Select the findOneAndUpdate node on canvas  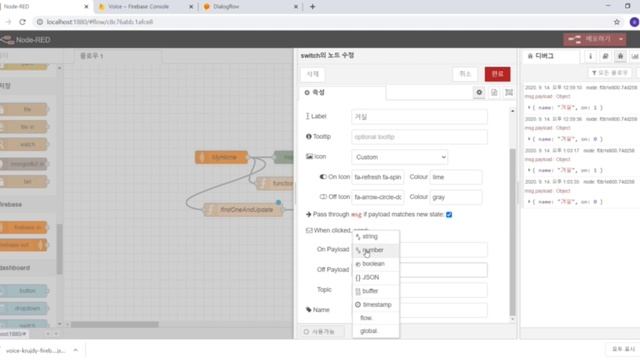[243, 210]
